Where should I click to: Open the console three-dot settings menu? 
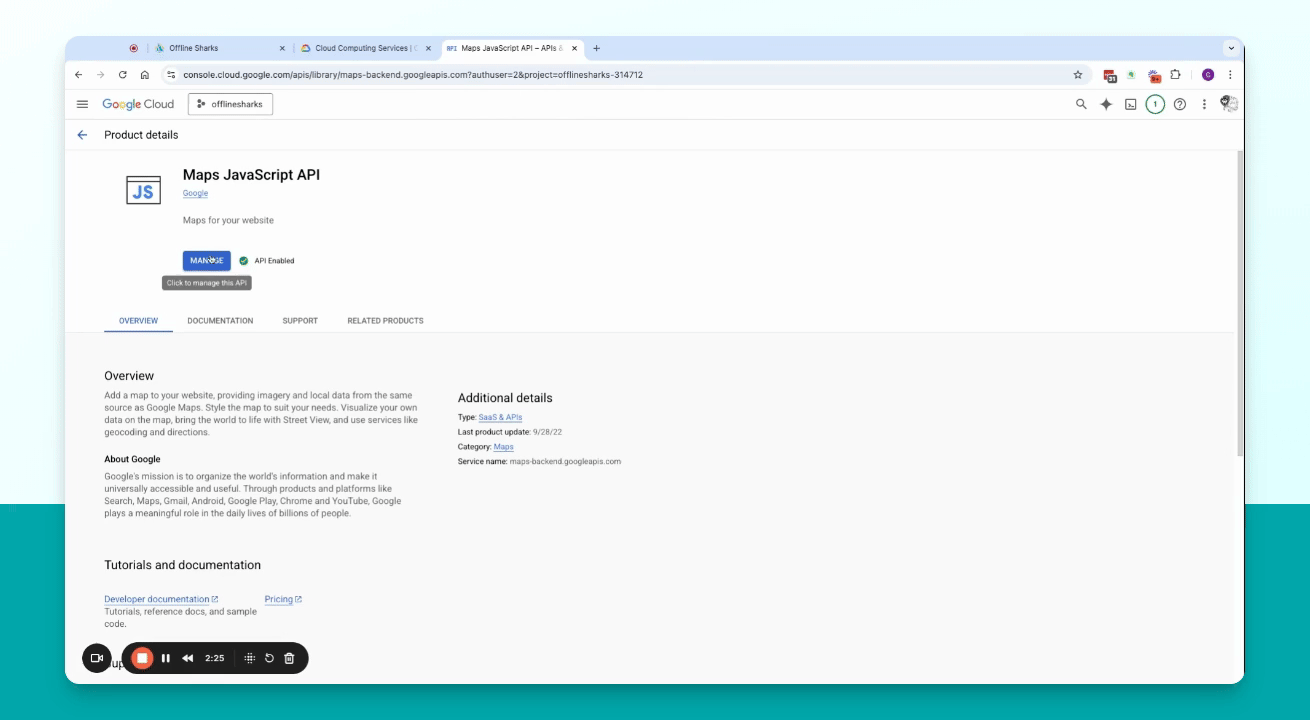coord(1204,104)
